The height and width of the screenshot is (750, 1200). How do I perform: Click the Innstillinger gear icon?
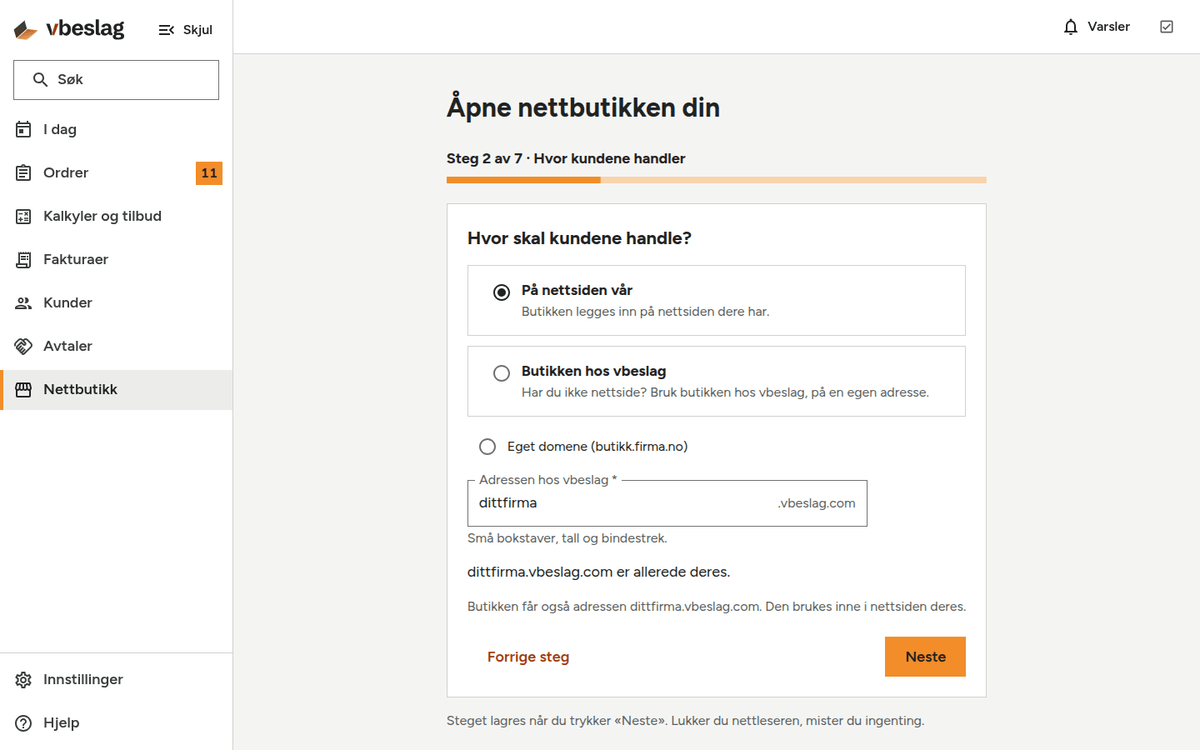tap(24, 680)
